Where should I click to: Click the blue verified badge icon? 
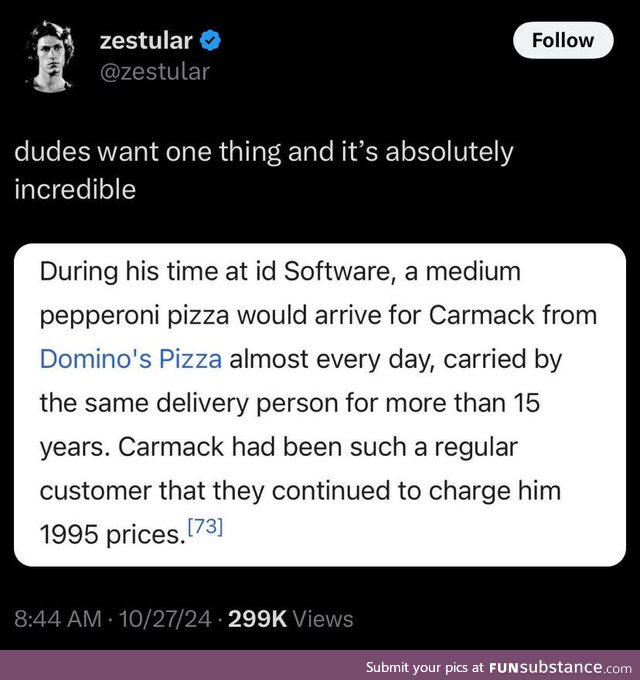(x=212, y=40)
